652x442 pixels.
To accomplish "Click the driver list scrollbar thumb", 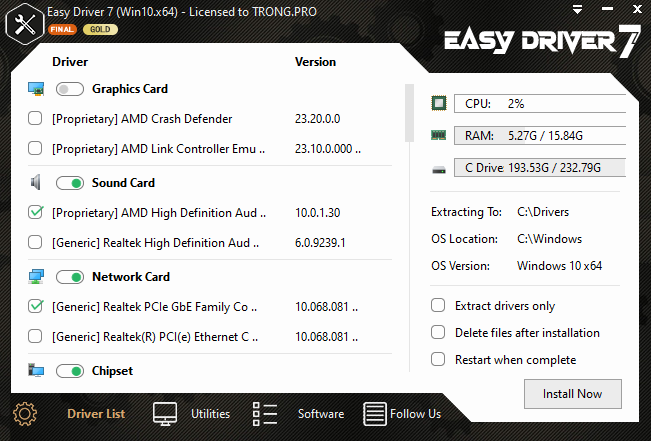I will [409, 113].
